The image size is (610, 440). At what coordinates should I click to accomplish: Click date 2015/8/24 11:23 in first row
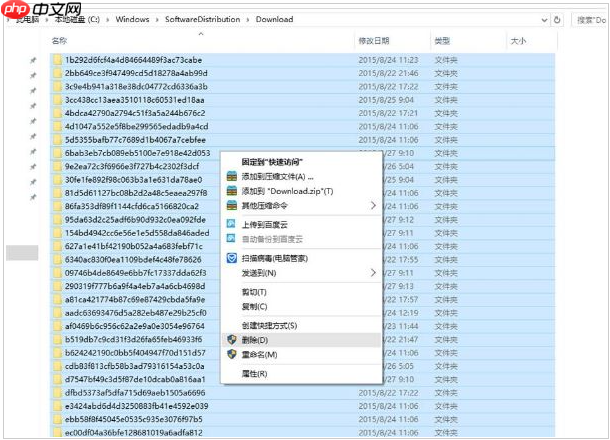click(x=388, y=60)
